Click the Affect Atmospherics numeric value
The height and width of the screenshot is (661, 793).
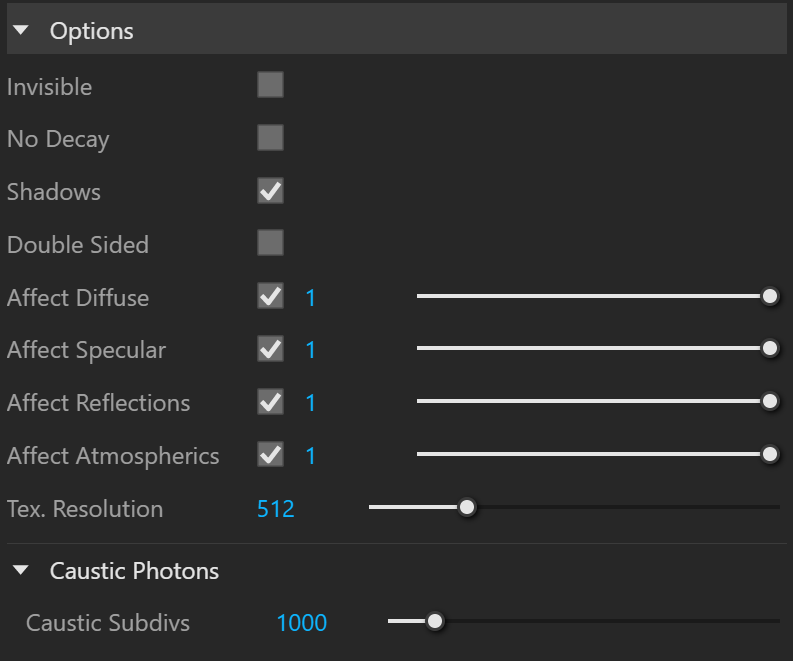tap(311, 456)
